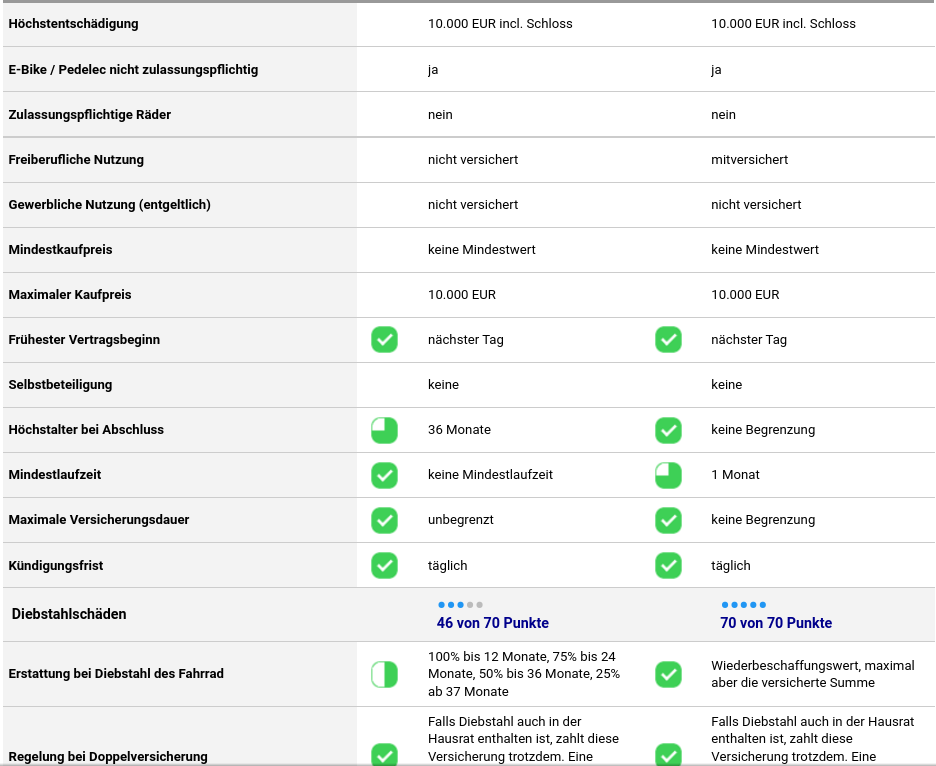The width and height of the screenshot is (936, 766).
Task: Click the rating dots above "46 von 70 Punkte"
Action: point(460,605)
